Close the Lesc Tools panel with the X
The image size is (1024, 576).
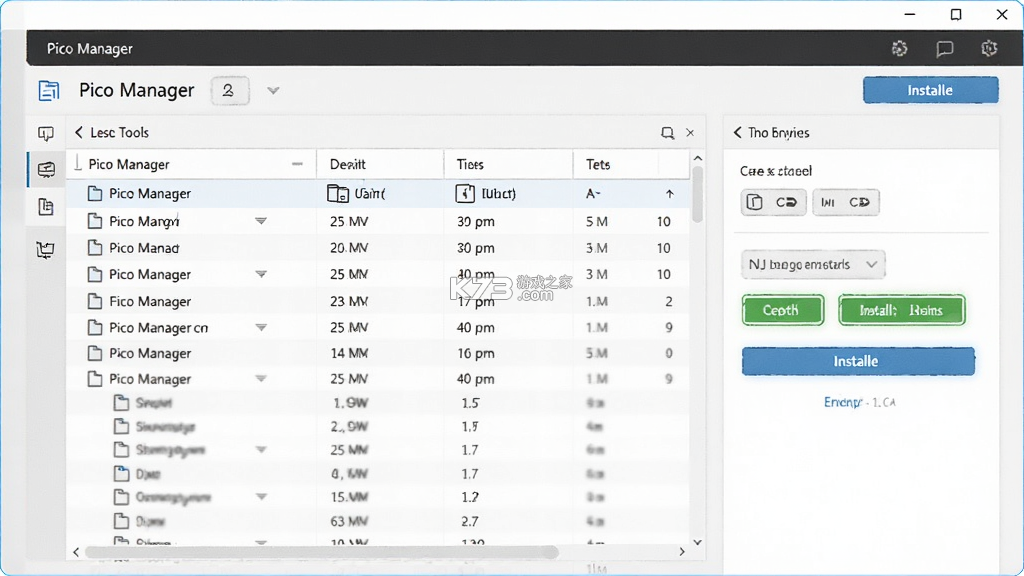click(690, 133)
